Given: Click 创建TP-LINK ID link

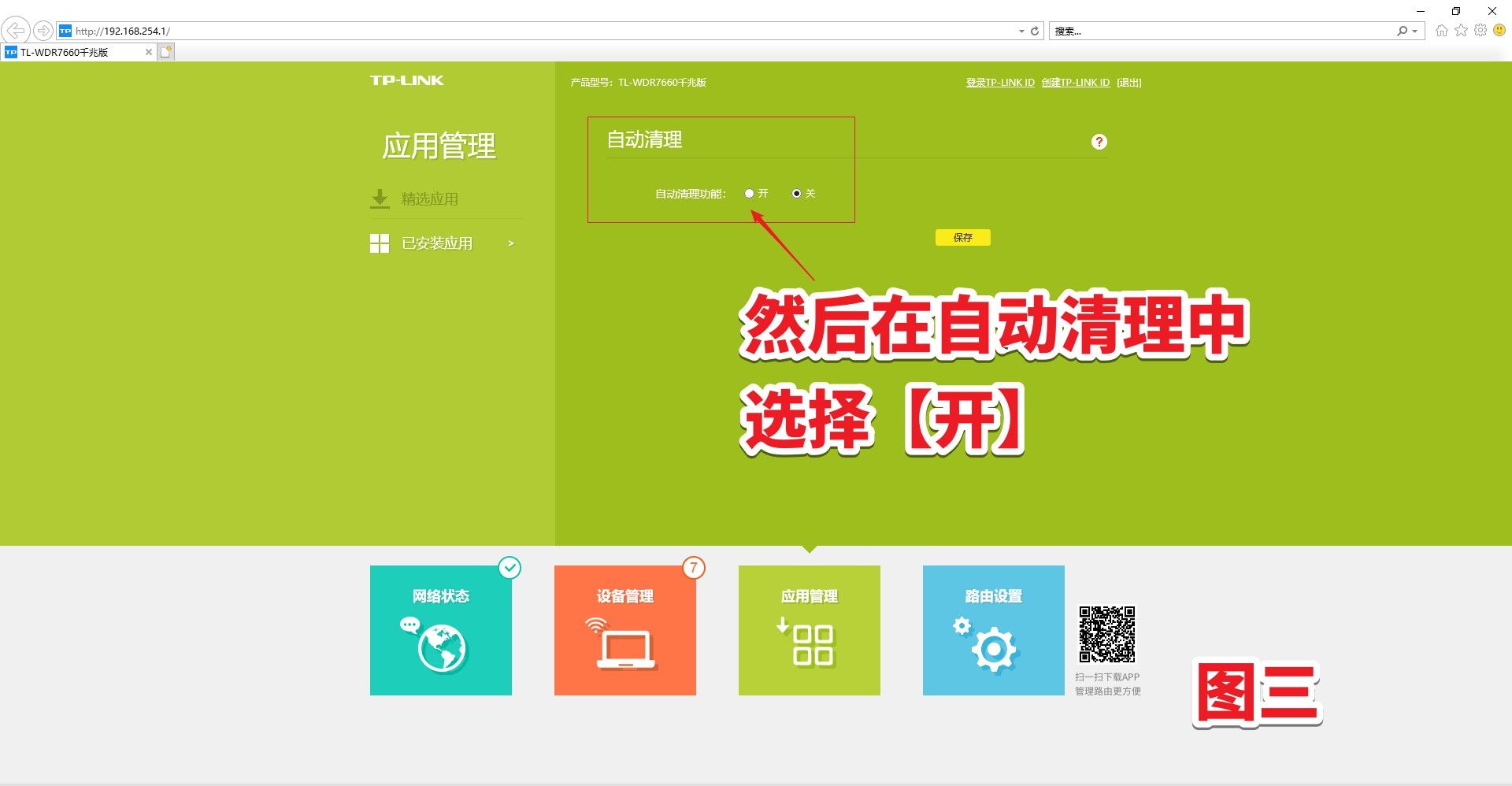Looking at the screenshot, I should [1075, 83].
